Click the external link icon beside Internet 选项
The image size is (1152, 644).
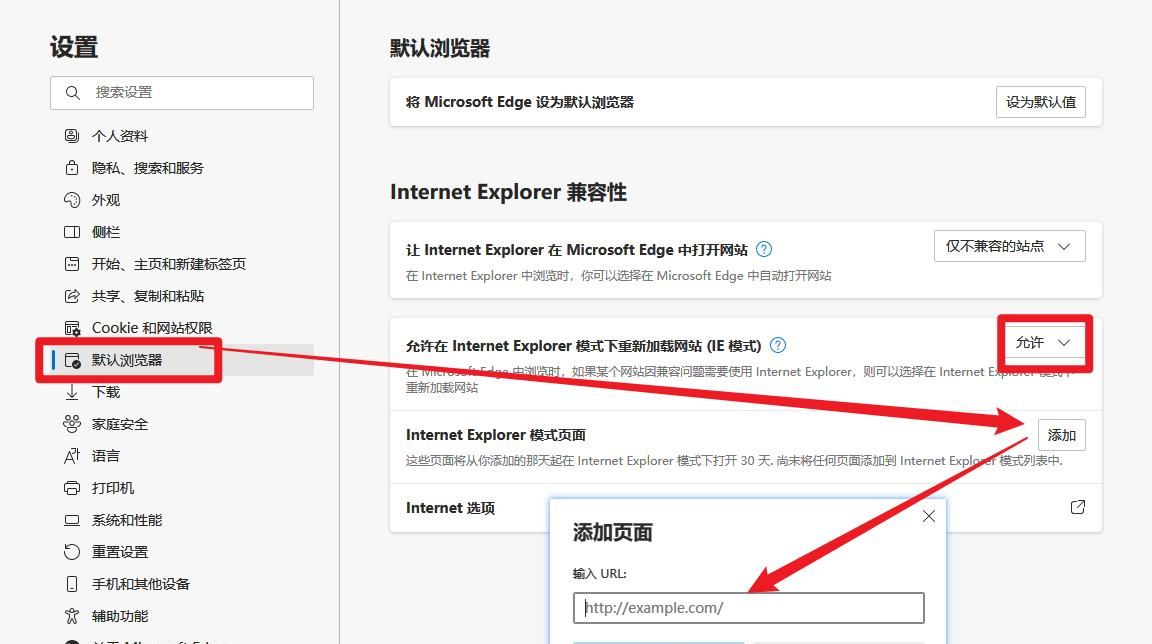[1077, 507]
